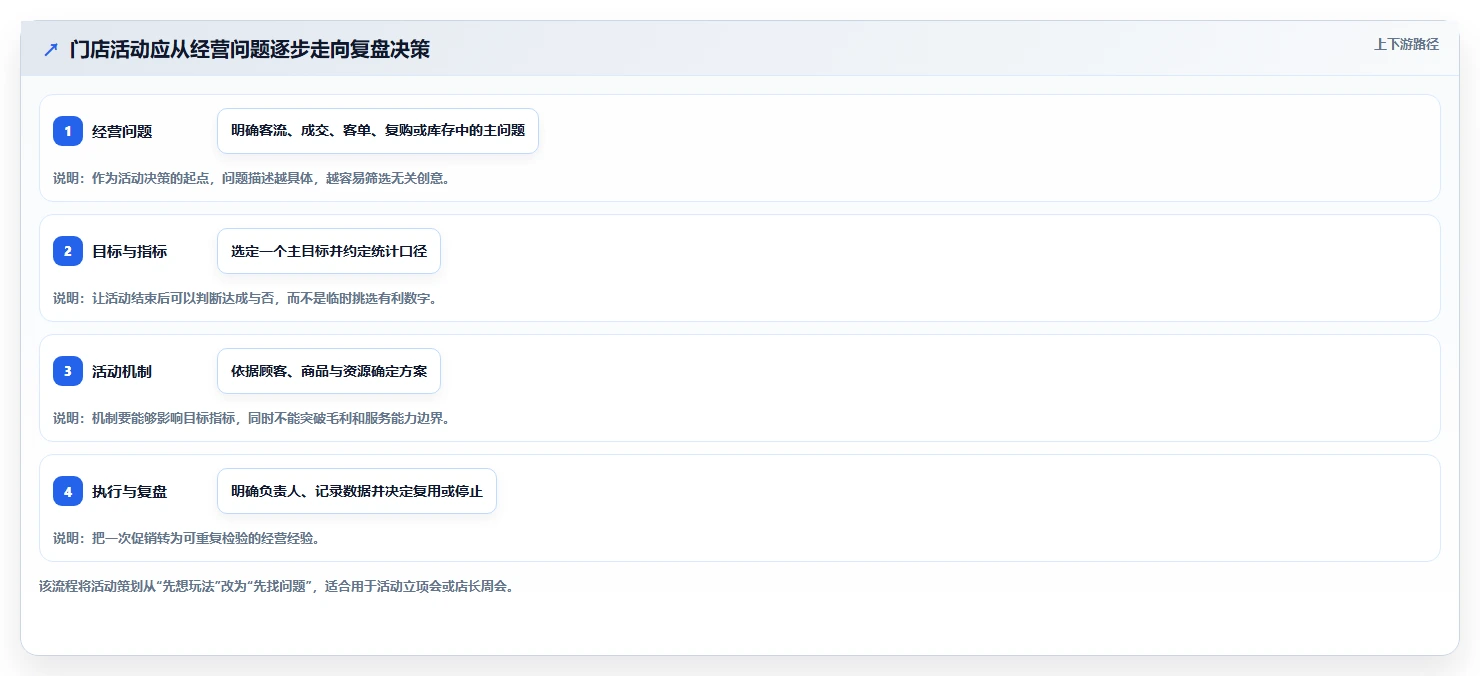Click step number 1 badge
This screenshot has height=676, width=1480.
(x=68, y=131)
